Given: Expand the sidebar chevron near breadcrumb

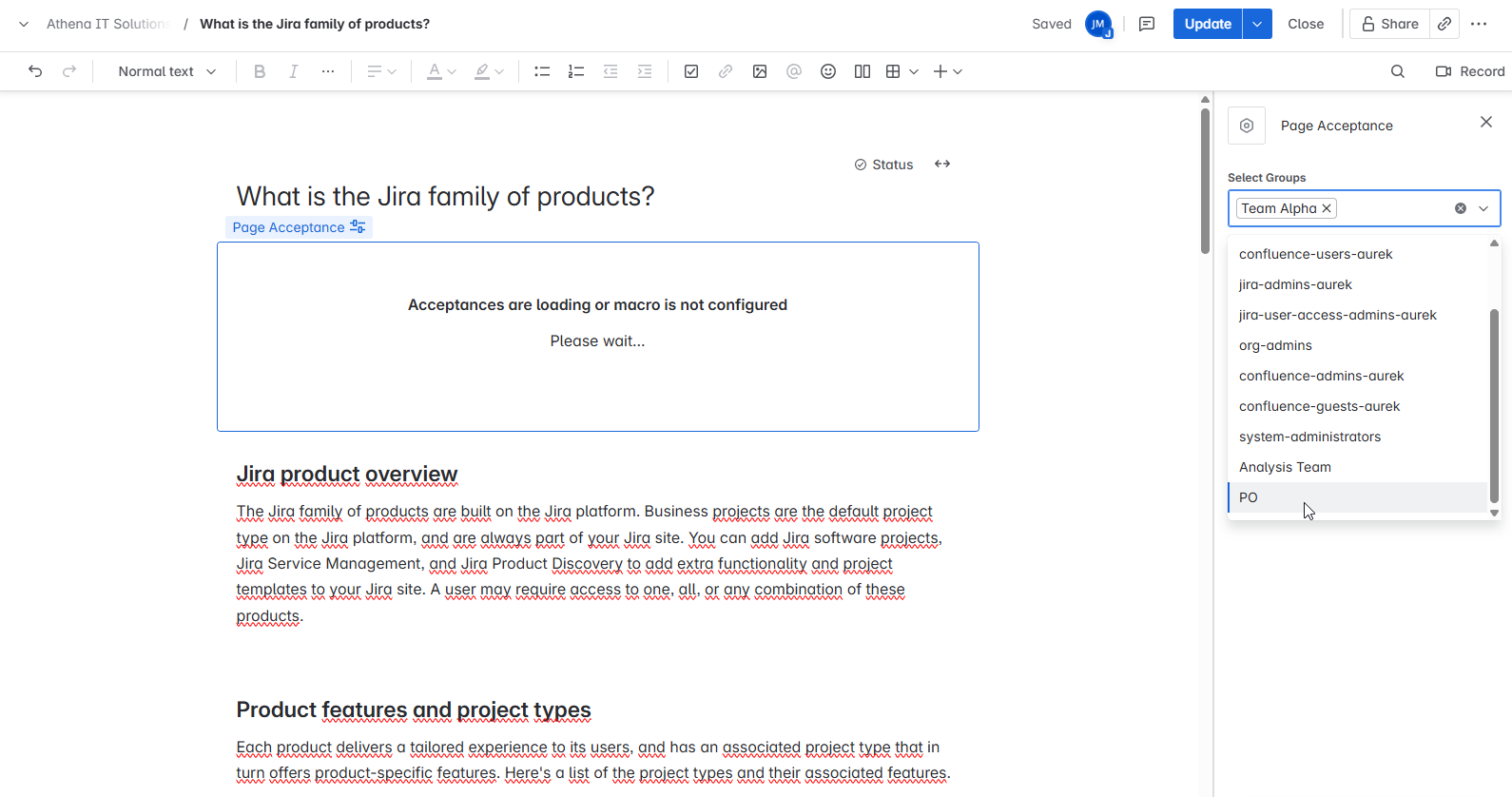Looking at the screenshot, I should [x=24, y=24].
